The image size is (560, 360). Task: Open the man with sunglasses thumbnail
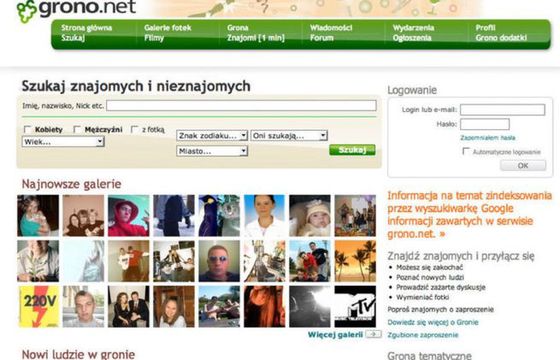pyautogui.click(x=219, y=261)
